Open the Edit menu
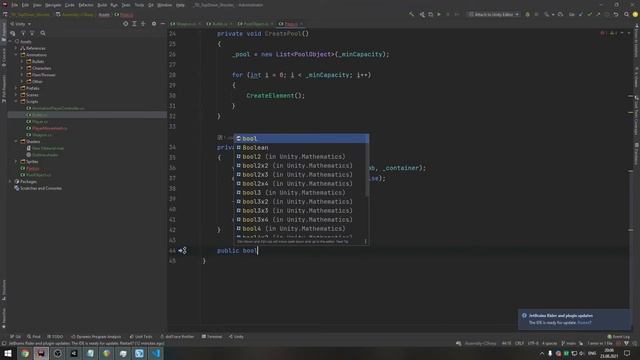 (x=25, y=5)
